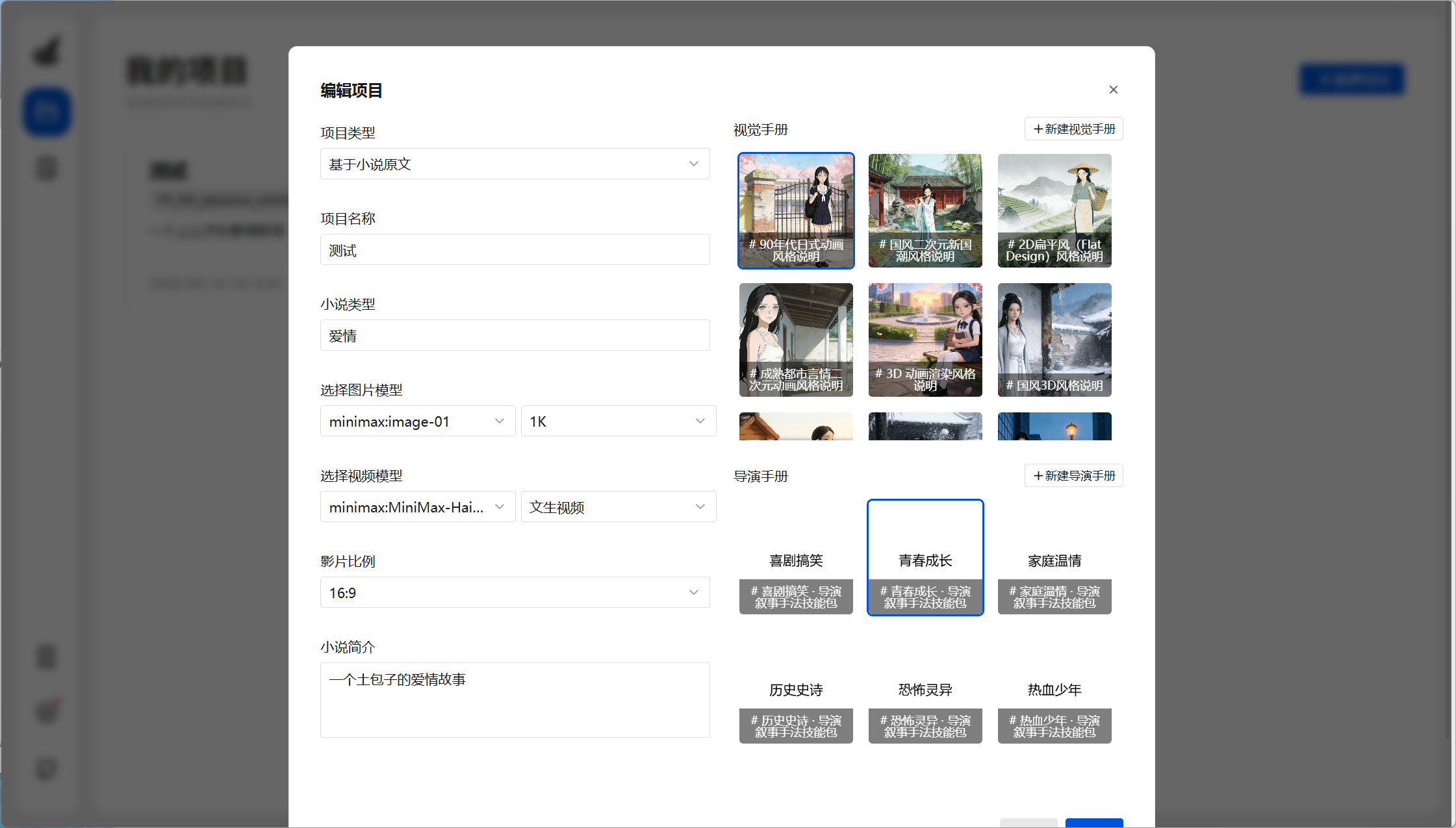This screenshot has height=828, width=1456.
Task: Select the 90年代日式动画风格说明 visual manual
Action: [x=796, y=210]
